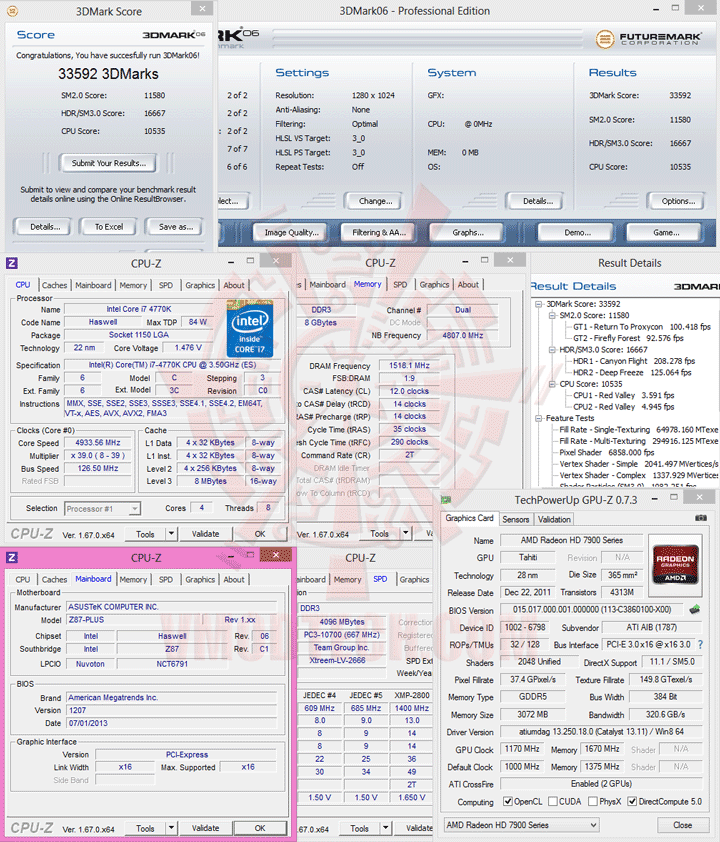Open the Processor #1 selection dropdown
Viewport: 720px width, 842px height.
click(x=102, y=509)
